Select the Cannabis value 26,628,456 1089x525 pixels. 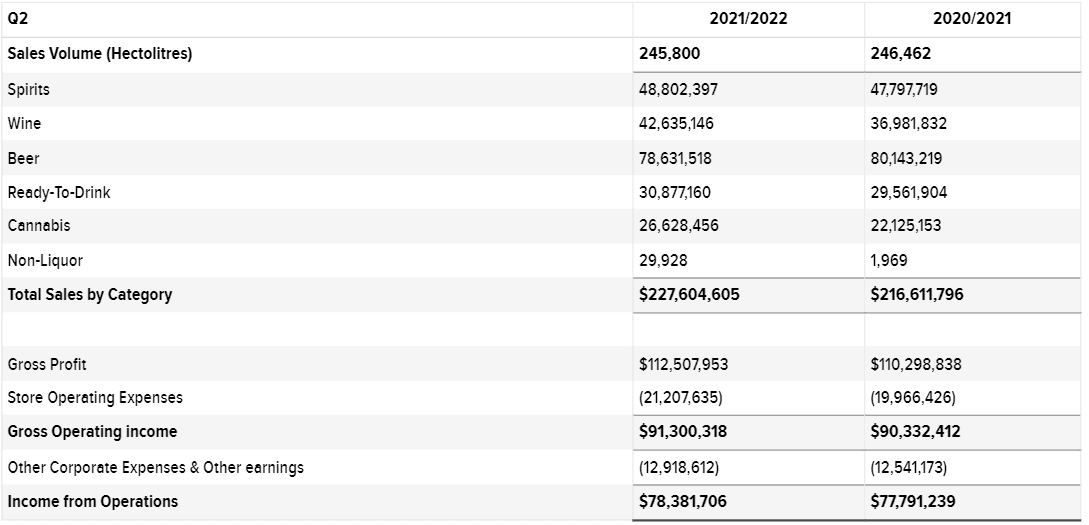click(679, 226)
